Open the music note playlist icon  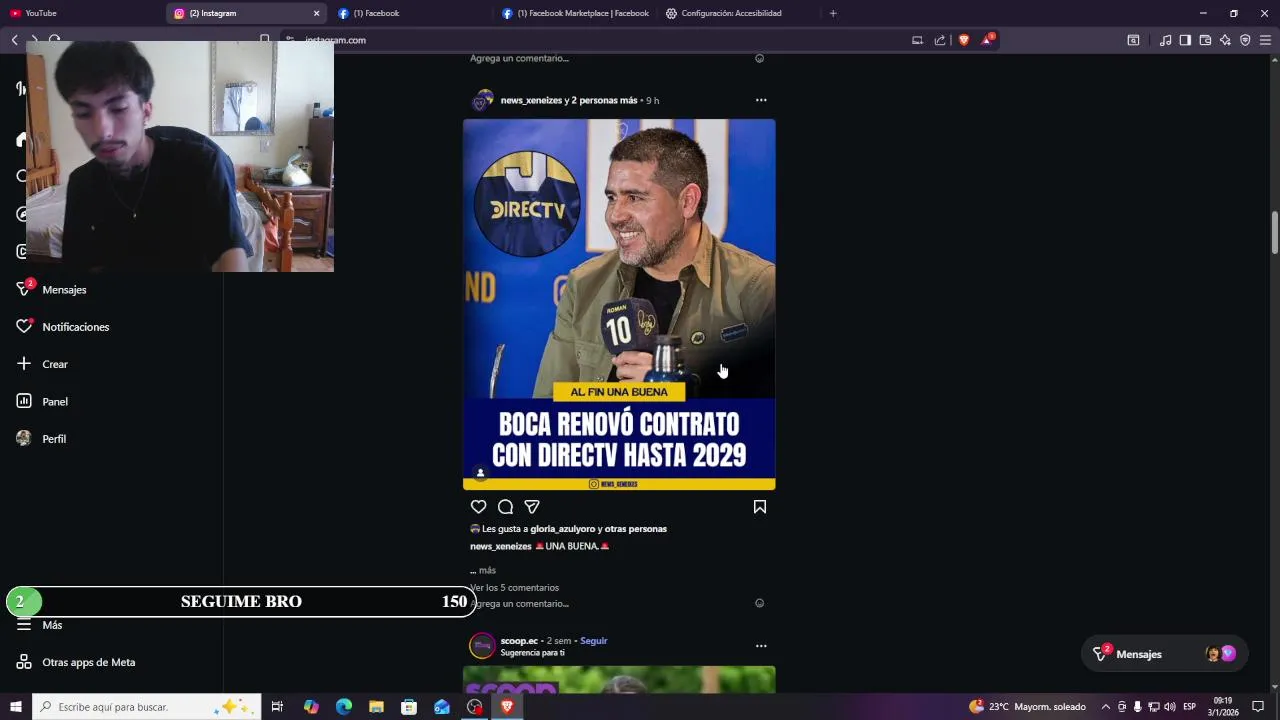(1165, 40)
